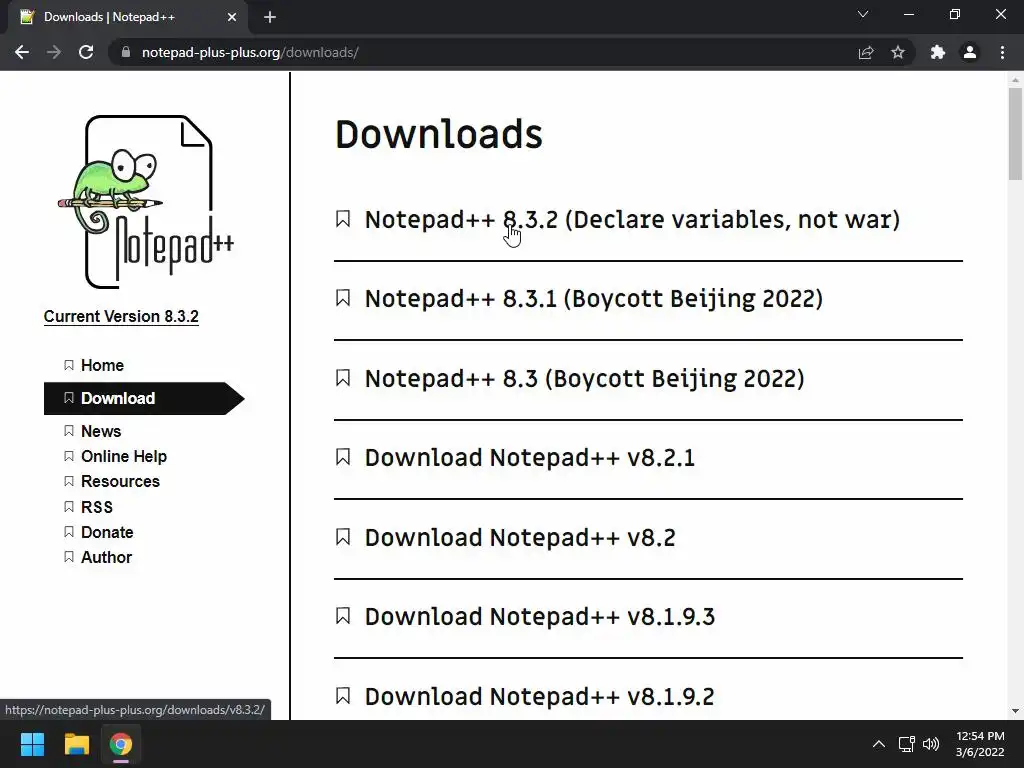Open Download Notepad++ v8.1.9.3 link

coord(539,616)
